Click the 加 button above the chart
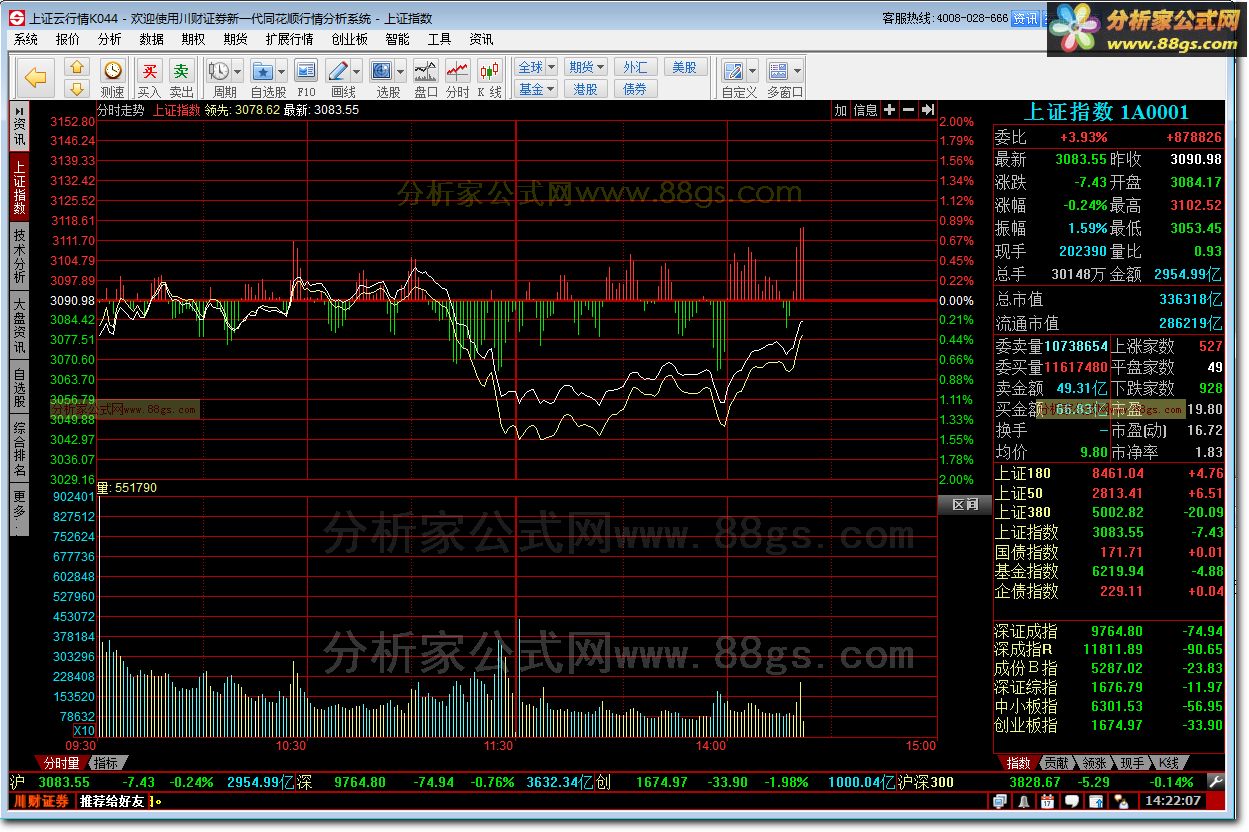The width and height of the screenshot is (1249, 832). point(841,110)
